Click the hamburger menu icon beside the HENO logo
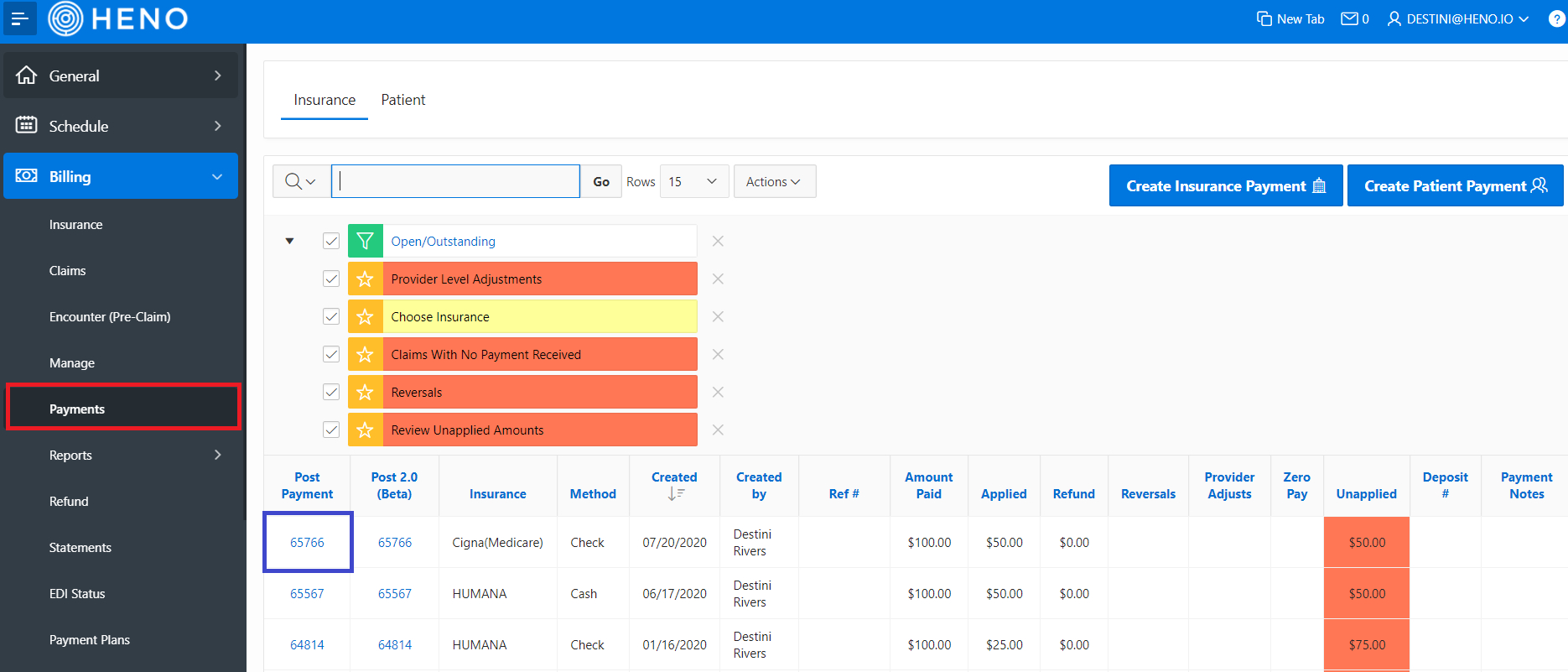Image resolution: width=1568 pixels, height=672 pixels. (x=19, y=18)
